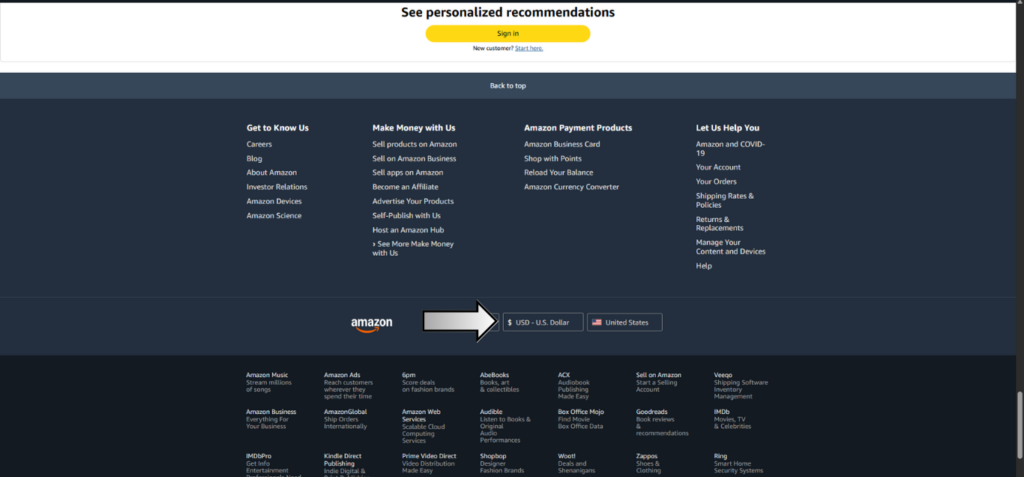
Task: Open Shopbop designer fashion link
Action: 502,463
